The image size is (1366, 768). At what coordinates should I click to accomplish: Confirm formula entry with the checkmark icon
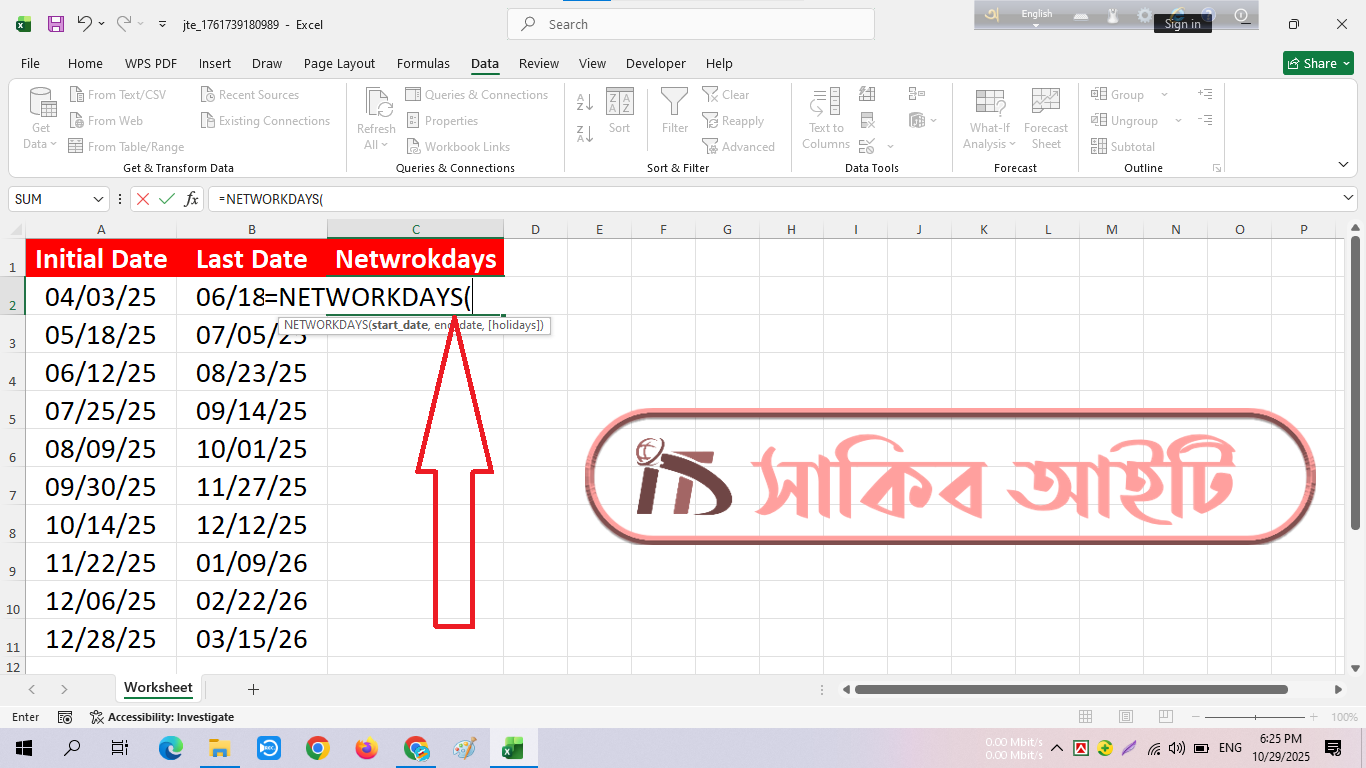click(x=166, y=199)
